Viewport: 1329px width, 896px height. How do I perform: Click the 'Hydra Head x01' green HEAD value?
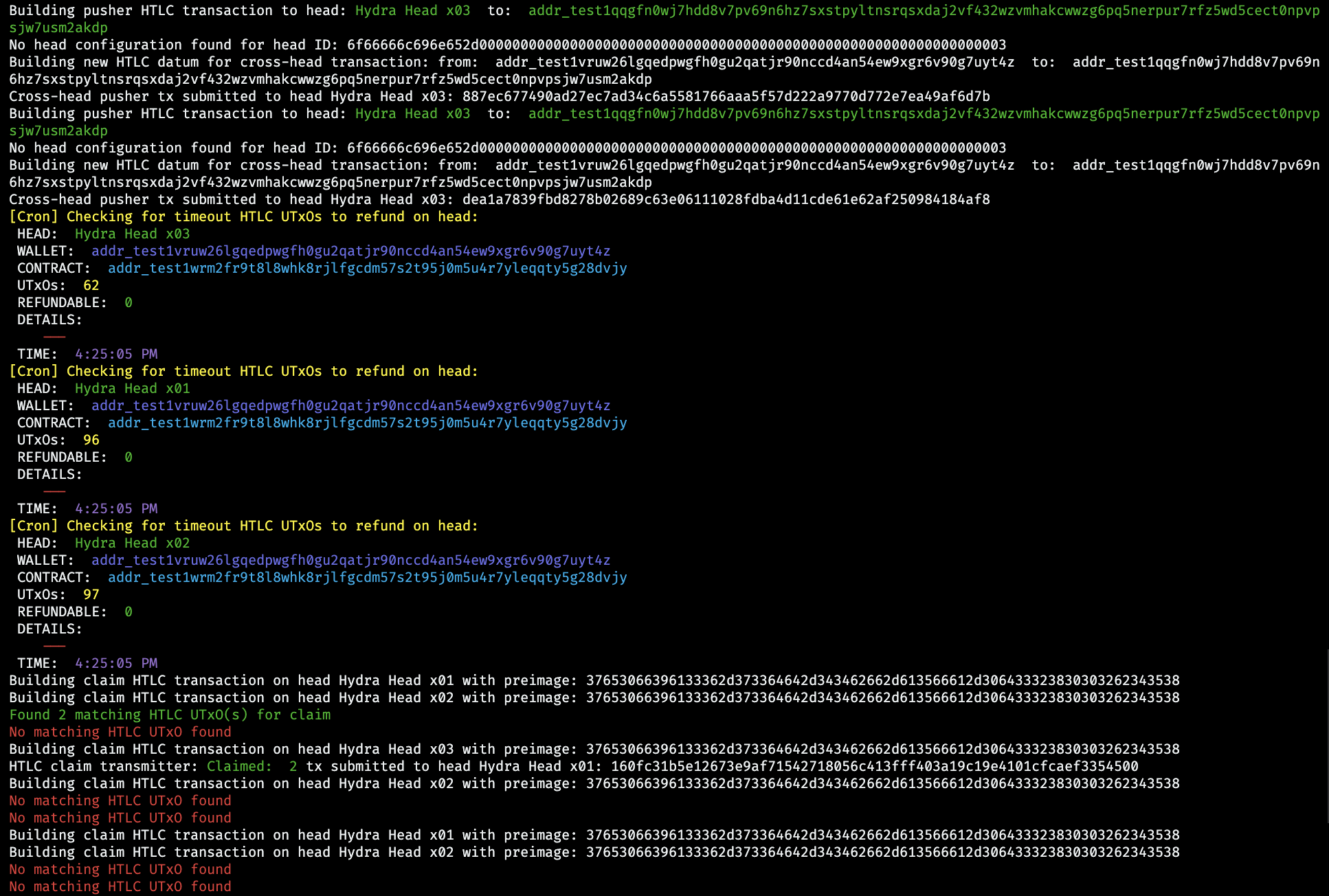pyautogui.click(x=132, y=388)
